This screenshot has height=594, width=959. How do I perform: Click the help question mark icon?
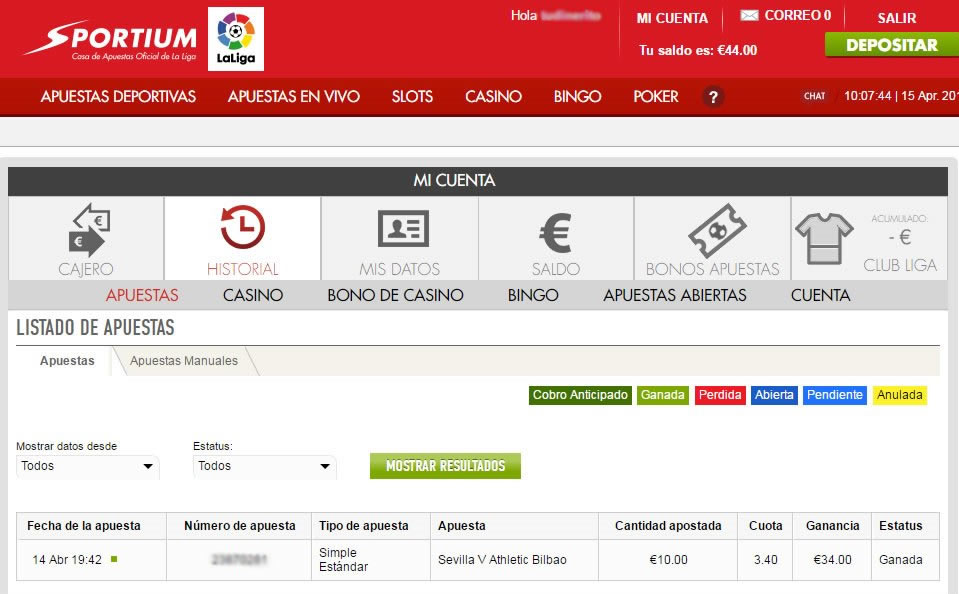tap(713, 97)
